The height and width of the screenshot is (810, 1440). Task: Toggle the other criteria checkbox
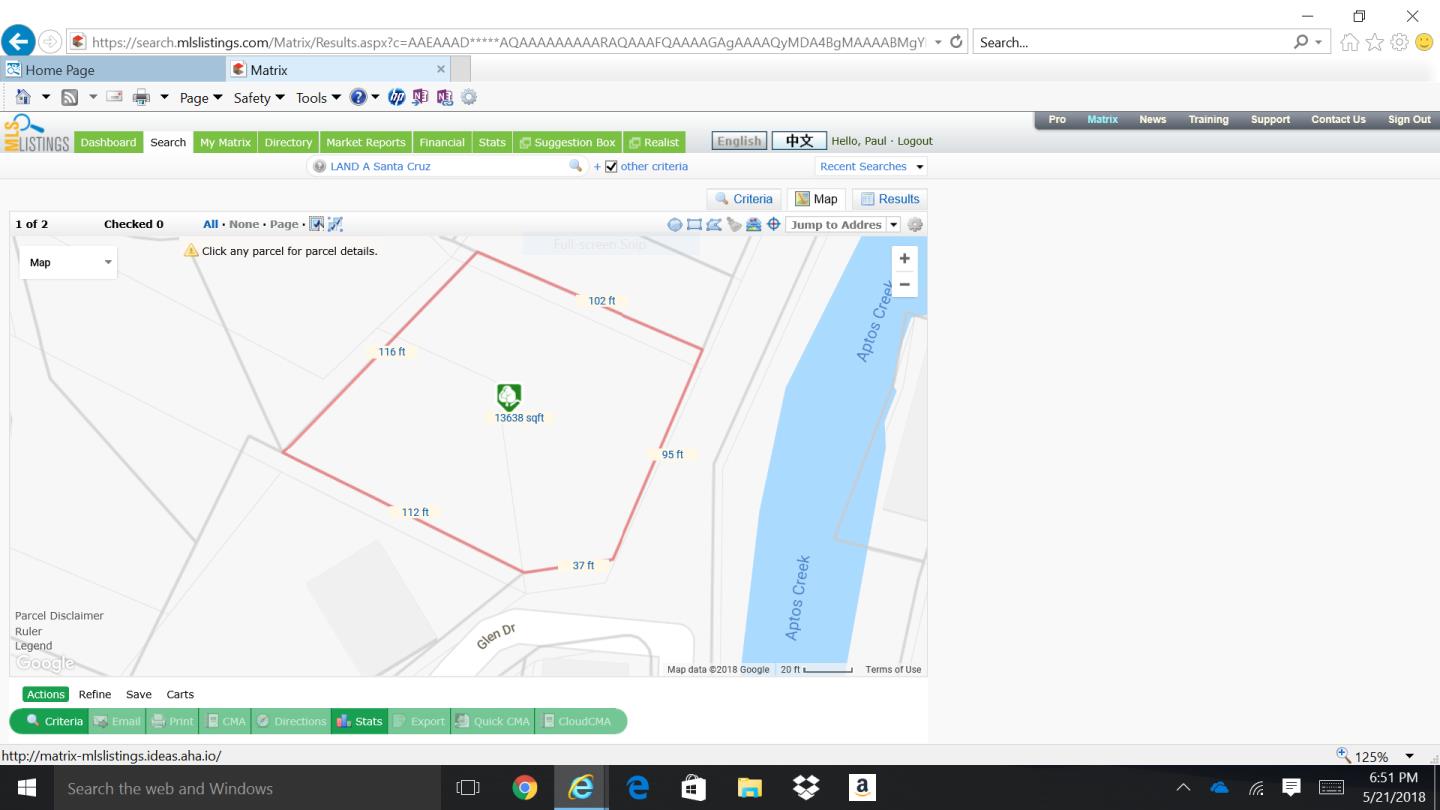point(612,167)
